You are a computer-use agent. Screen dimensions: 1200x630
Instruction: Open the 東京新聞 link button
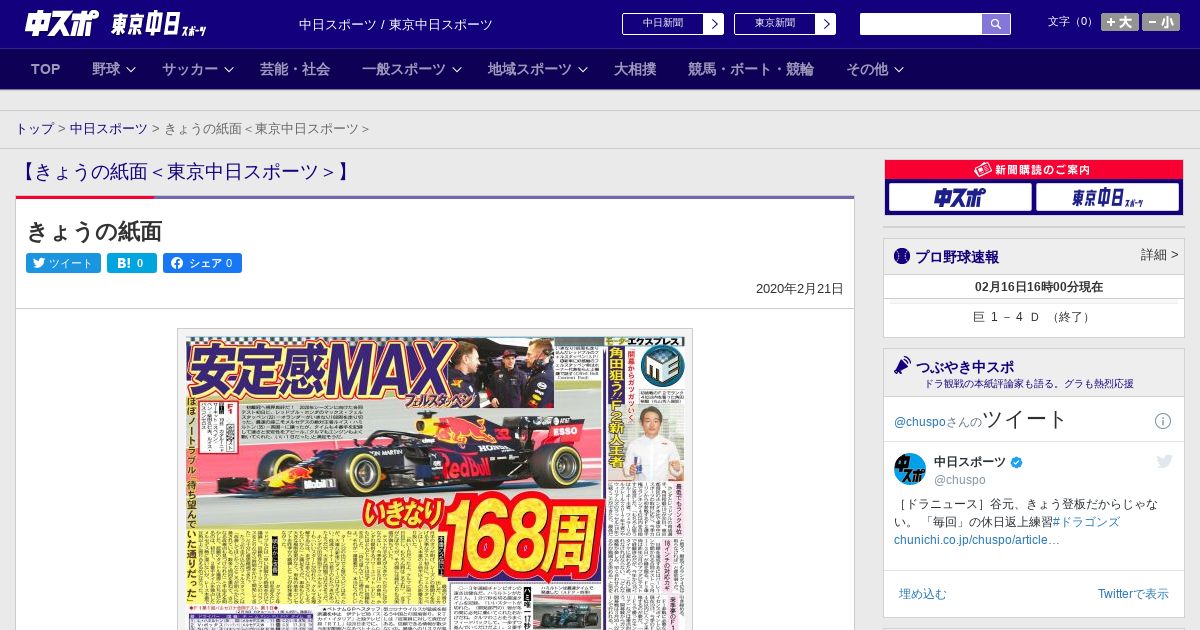click(775, 24)
